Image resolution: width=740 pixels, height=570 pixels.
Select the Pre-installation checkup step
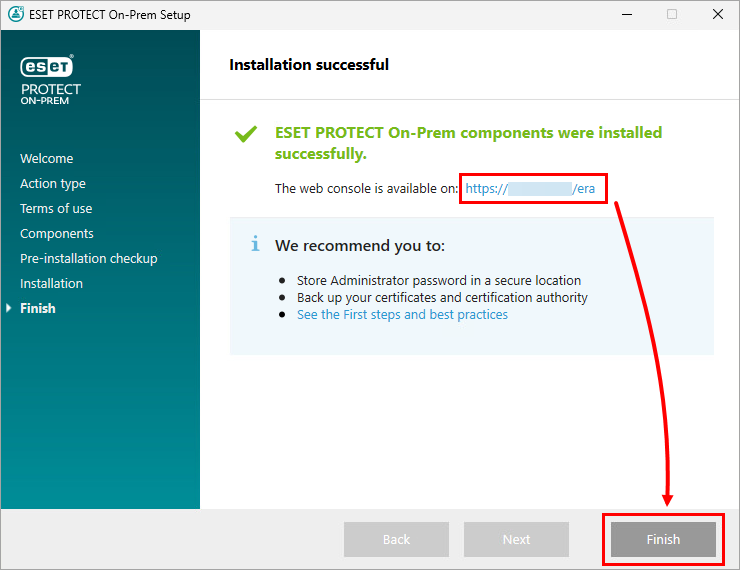pos(89,259)
